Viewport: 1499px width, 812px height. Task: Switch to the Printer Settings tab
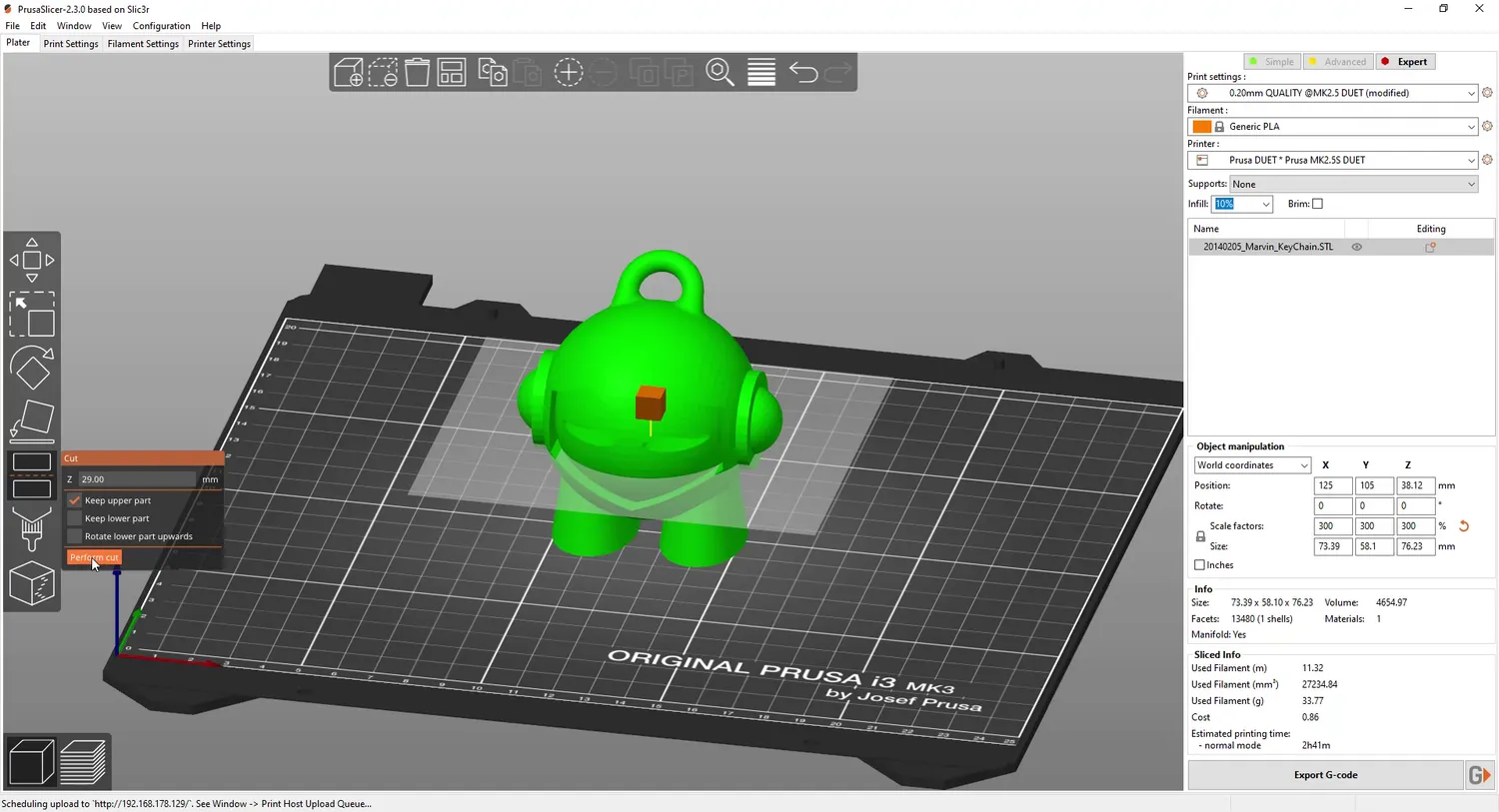219,44
